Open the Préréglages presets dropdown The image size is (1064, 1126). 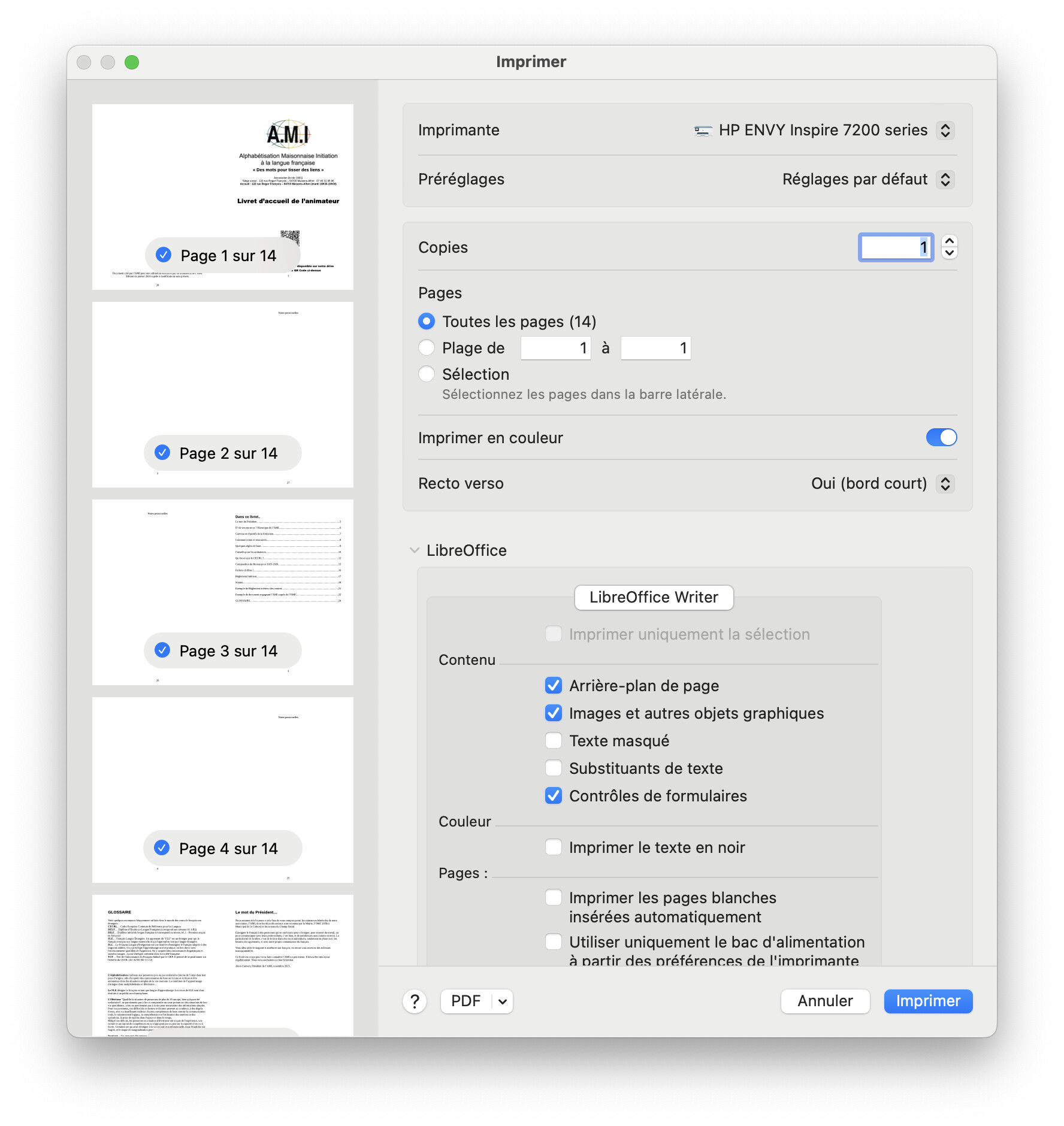click(x=945, y=180)
